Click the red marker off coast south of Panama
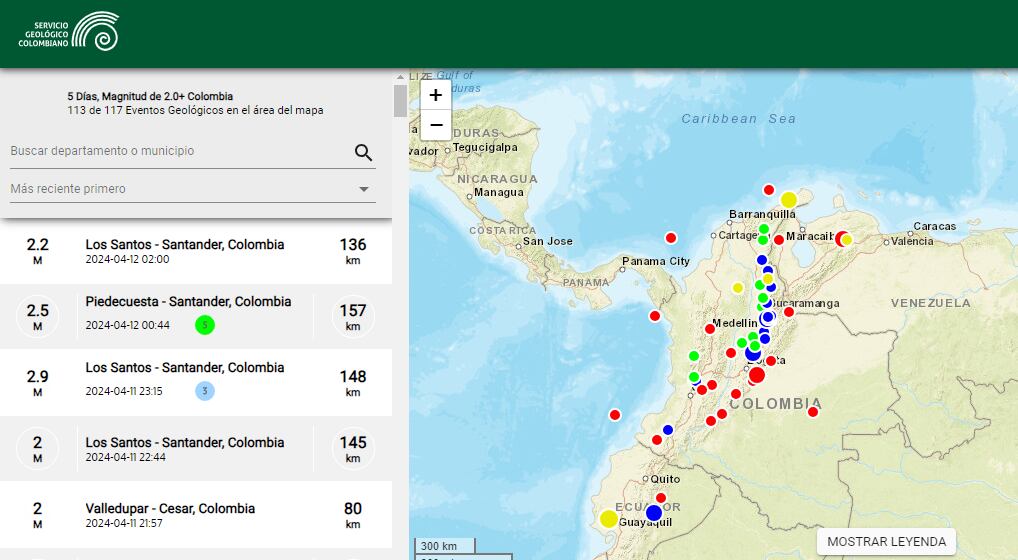1018x560 pixels. [654, 316]
